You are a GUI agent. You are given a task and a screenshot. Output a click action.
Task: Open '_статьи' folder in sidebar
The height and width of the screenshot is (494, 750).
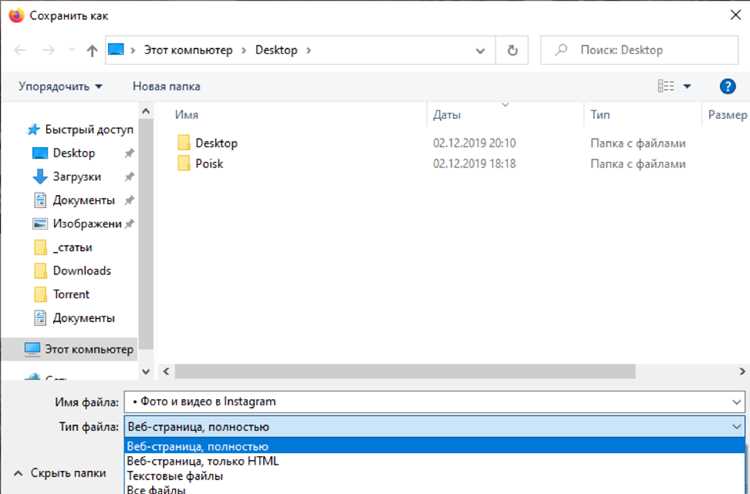point(72,247)
